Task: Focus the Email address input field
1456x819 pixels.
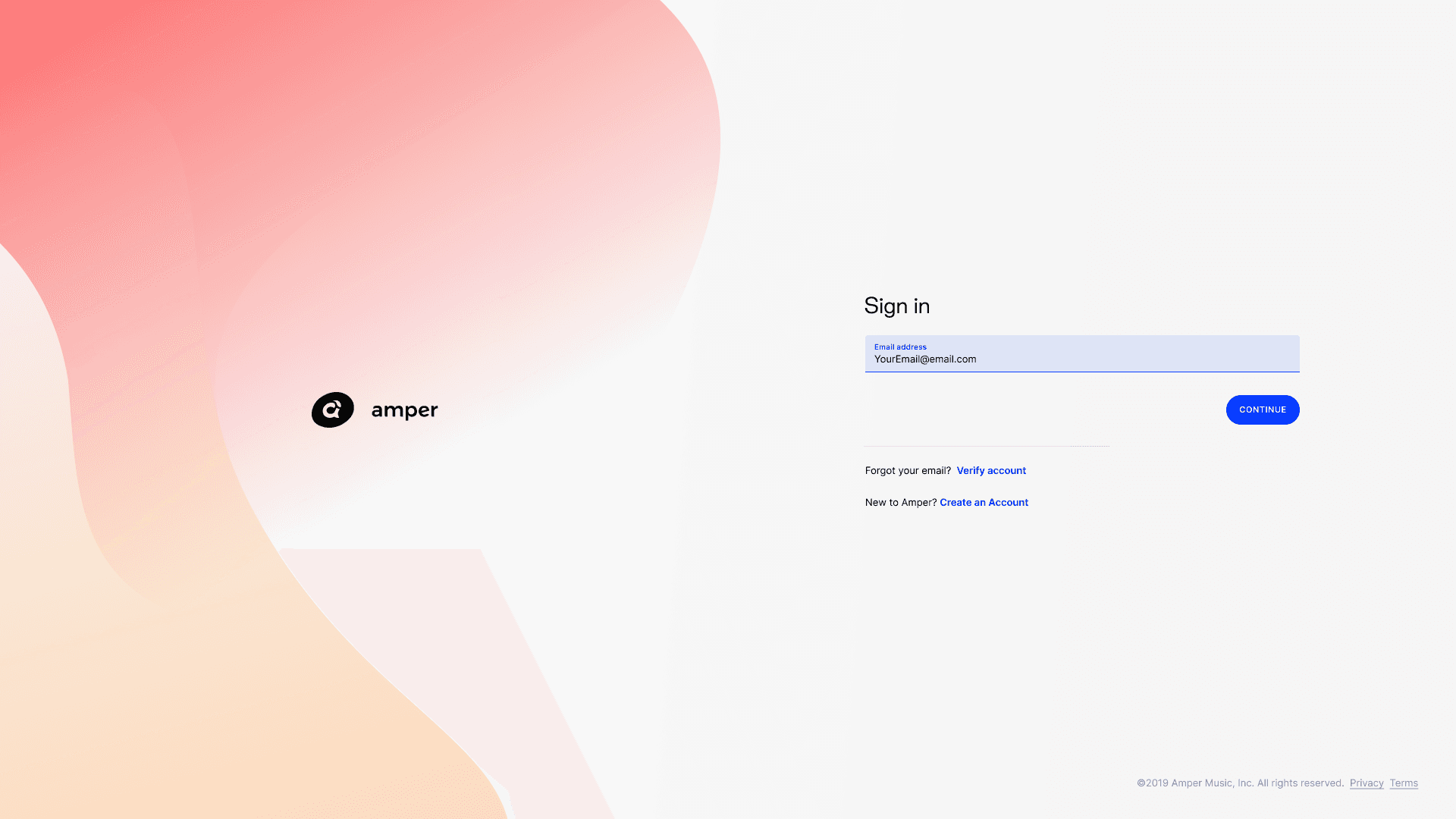Action: (x=1081, y=353)
